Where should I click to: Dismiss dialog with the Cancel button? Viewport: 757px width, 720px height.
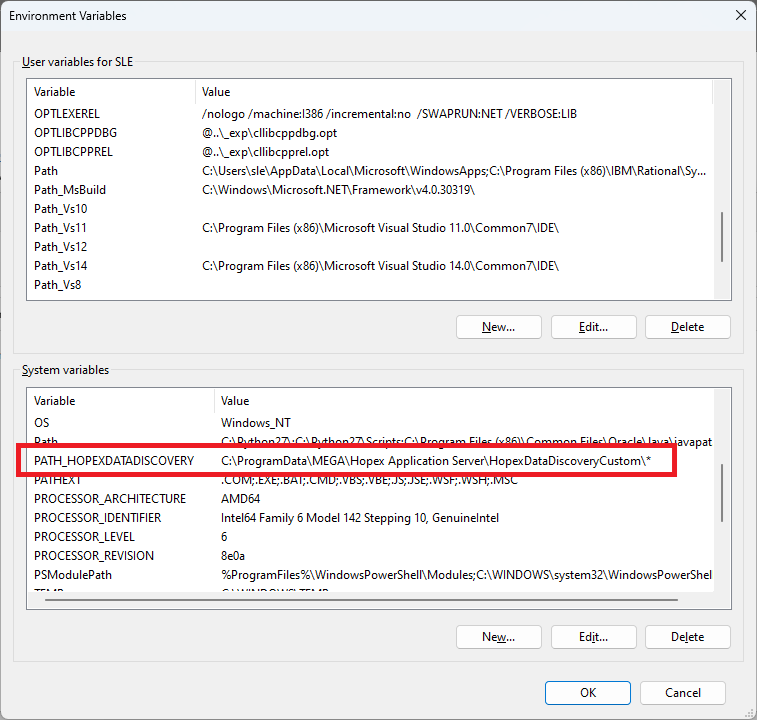click(x=683, y=692)
